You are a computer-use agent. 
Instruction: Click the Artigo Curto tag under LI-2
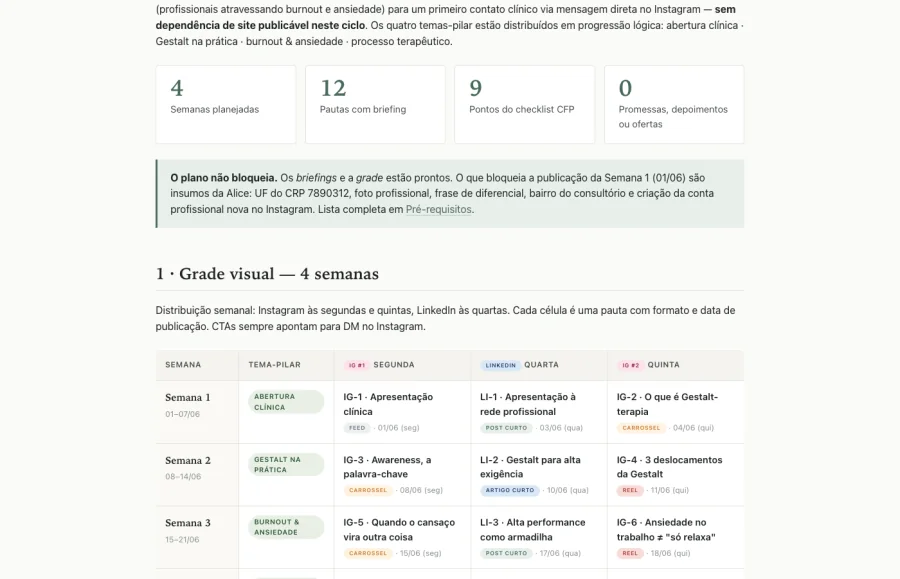point(510,490)
